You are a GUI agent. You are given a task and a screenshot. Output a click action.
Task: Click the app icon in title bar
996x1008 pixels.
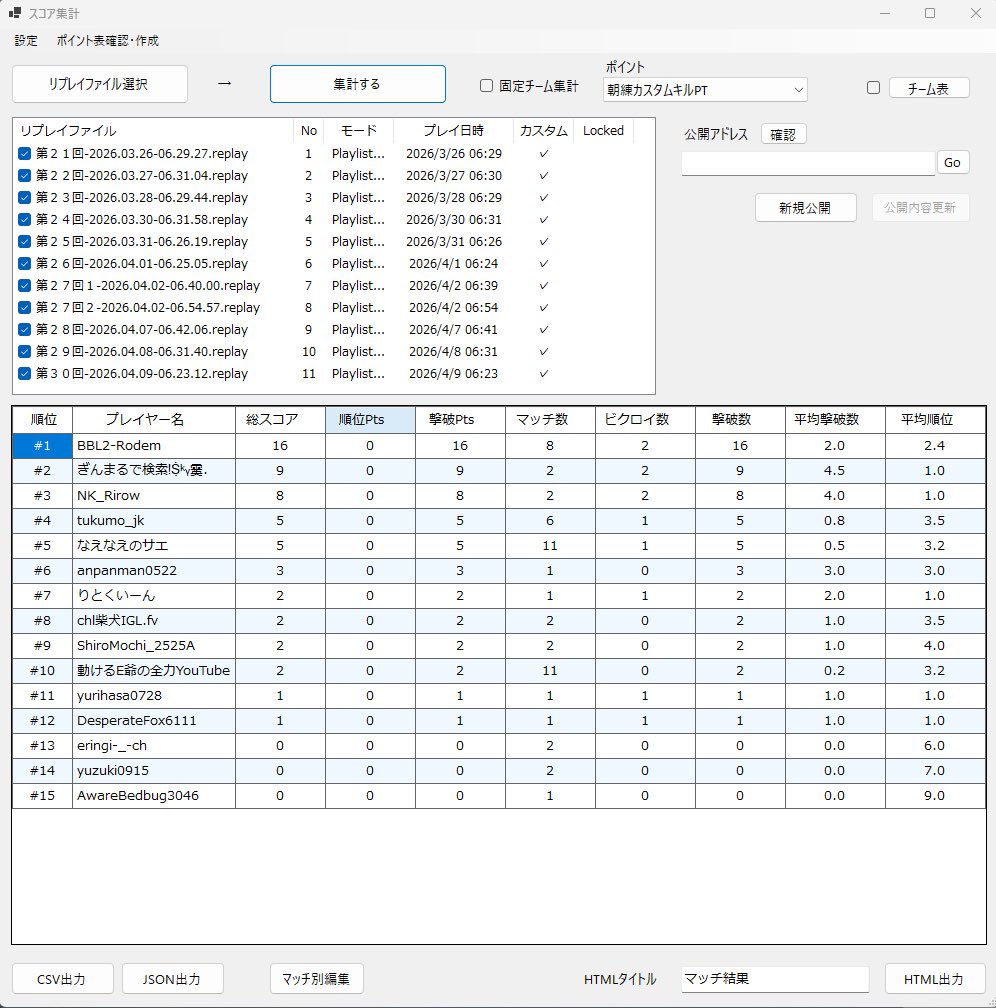tap(15, 12)
